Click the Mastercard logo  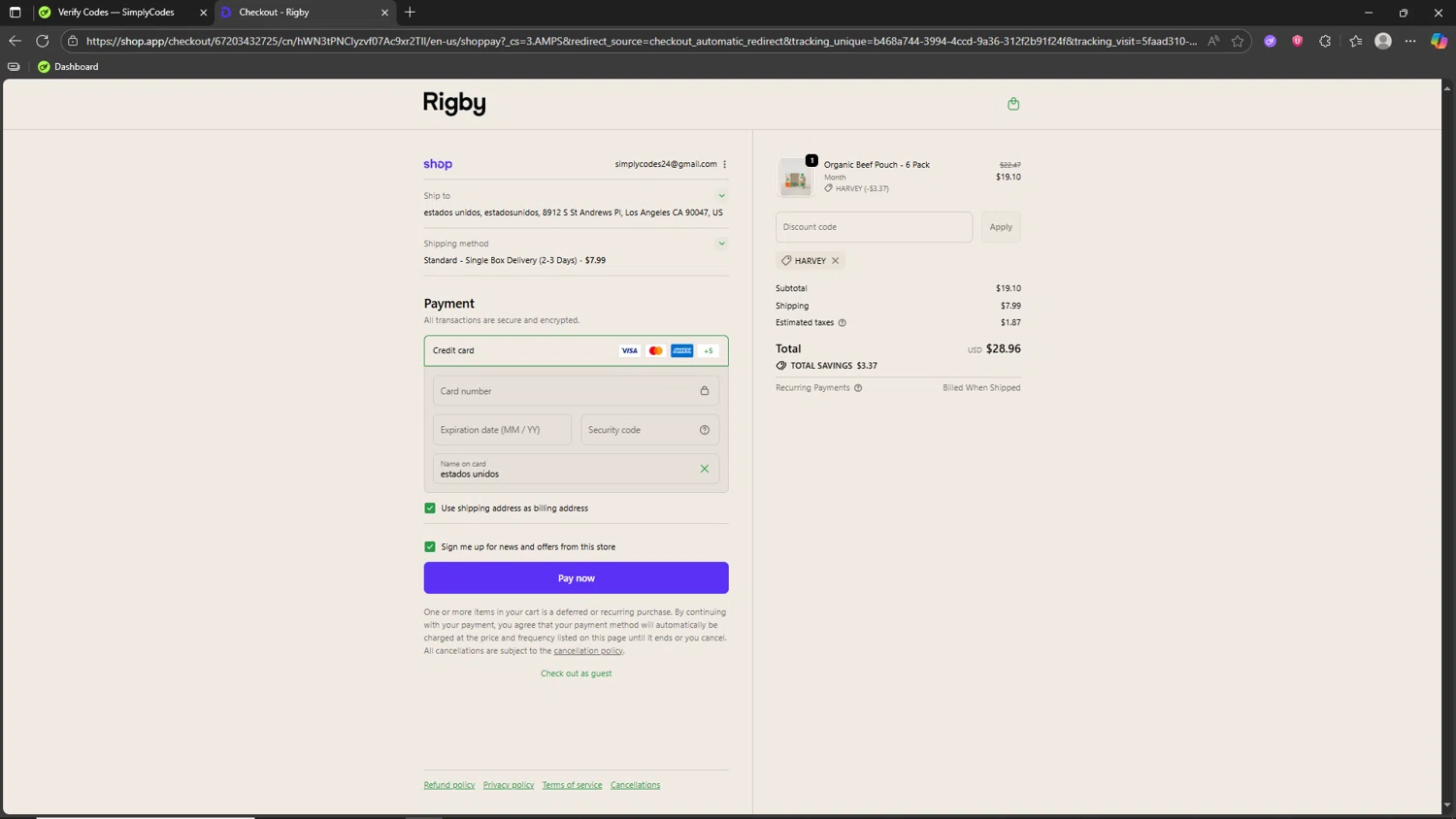[x=656, y=351]
